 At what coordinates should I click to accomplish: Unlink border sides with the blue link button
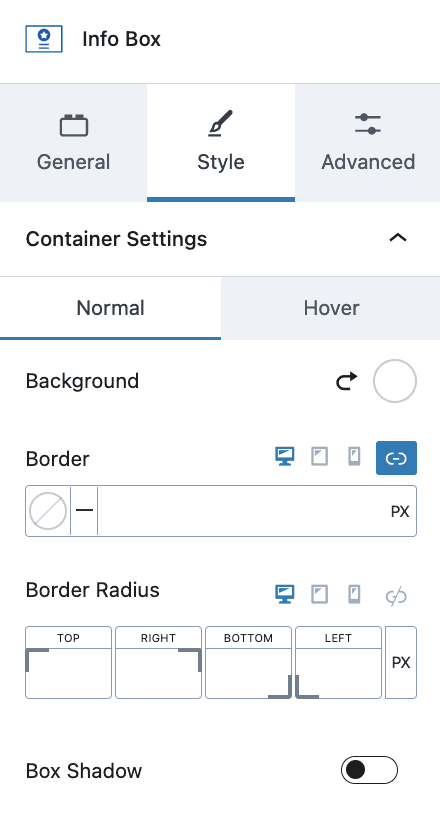[x=396, y=458]
